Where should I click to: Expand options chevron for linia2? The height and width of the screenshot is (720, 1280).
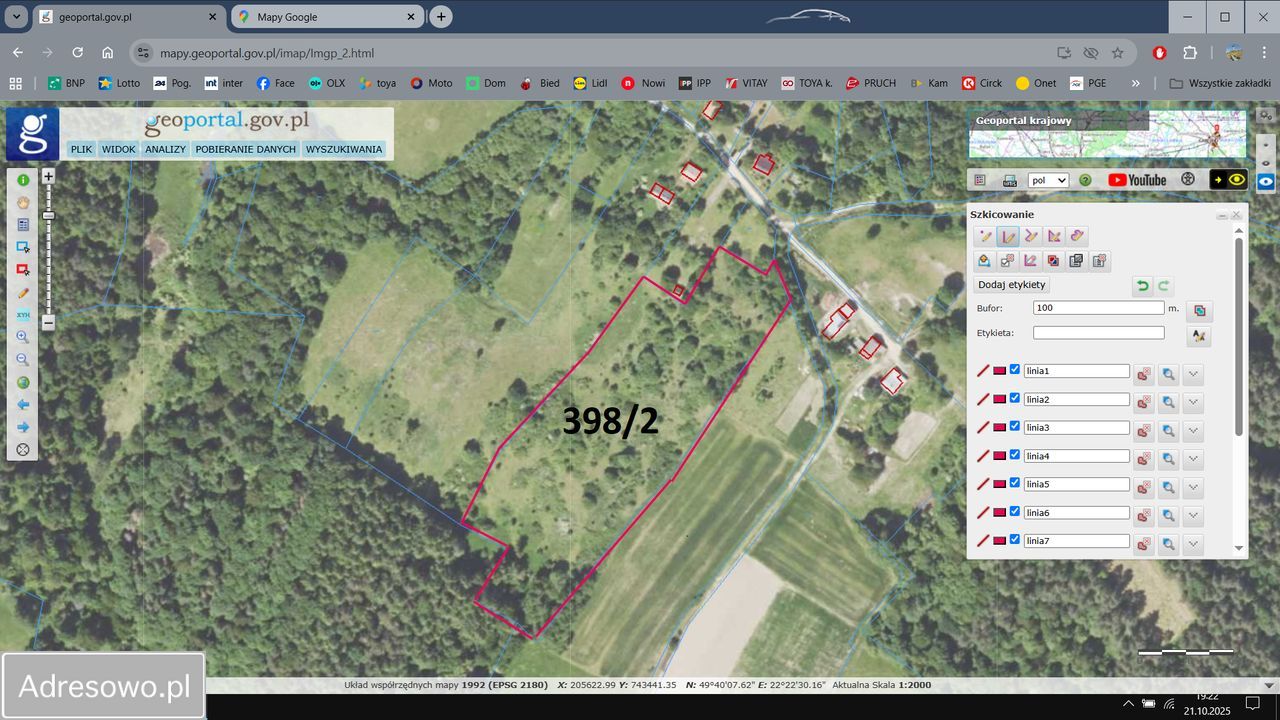[1193, 403]
